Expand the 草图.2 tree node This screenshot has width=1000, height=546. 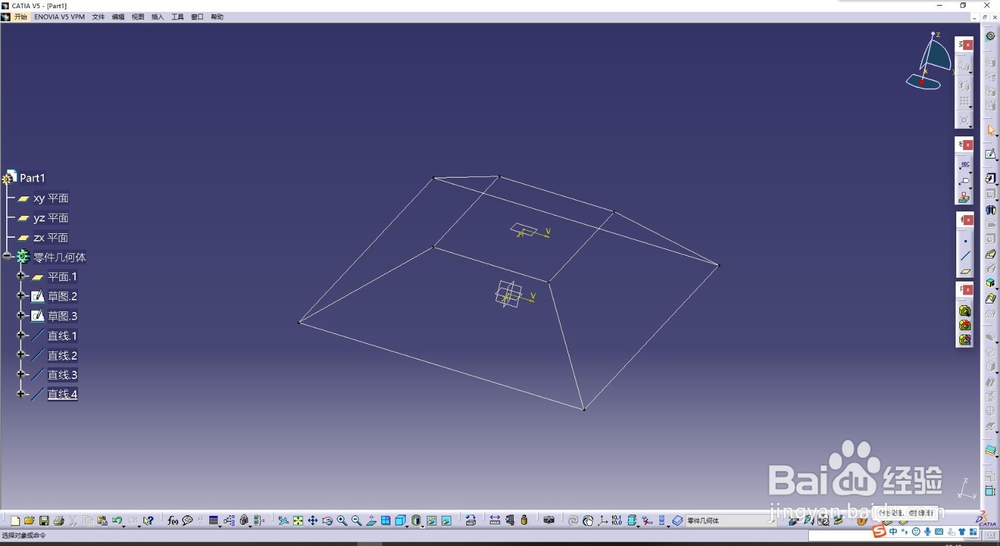tap(21, 296)
